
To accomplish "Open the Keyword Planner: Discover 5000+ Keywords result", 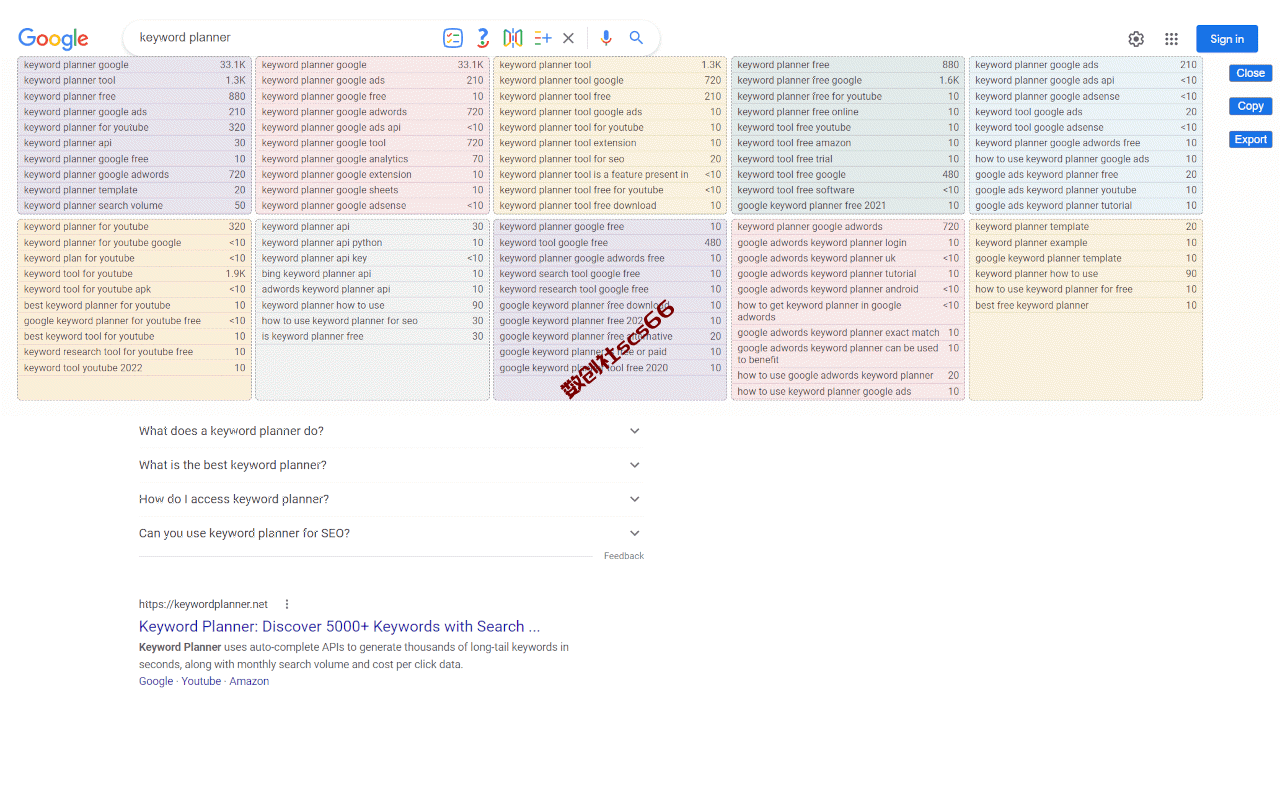I will click(339, 626).
